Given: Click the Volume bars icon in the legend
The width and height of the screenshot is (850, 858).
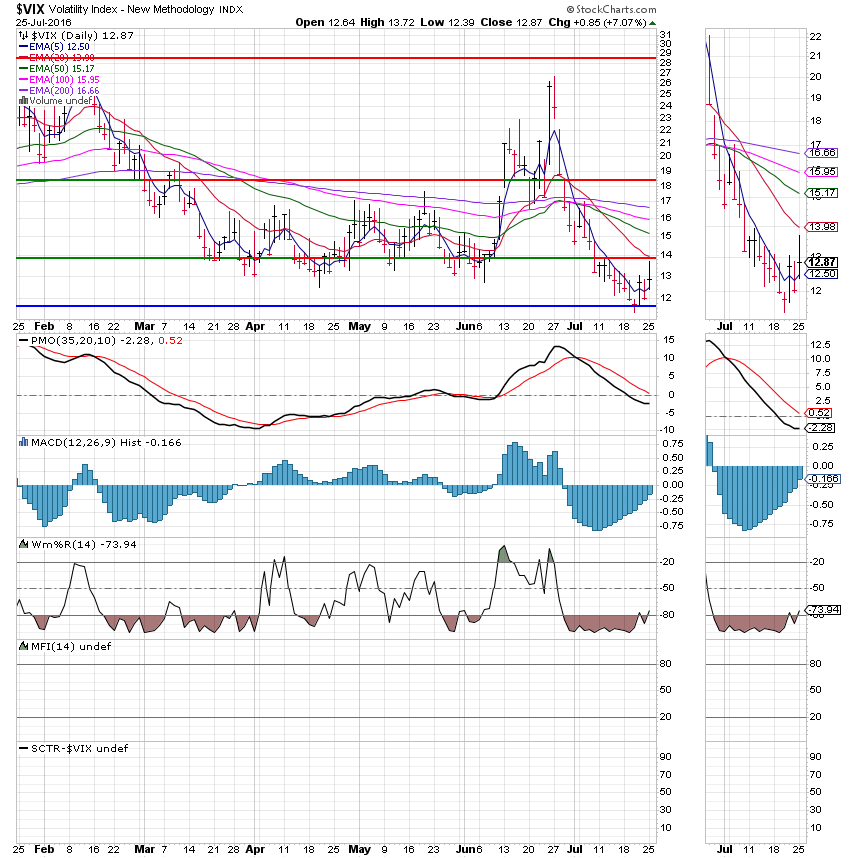Looking at the screenshot, I should click(23, 100).
